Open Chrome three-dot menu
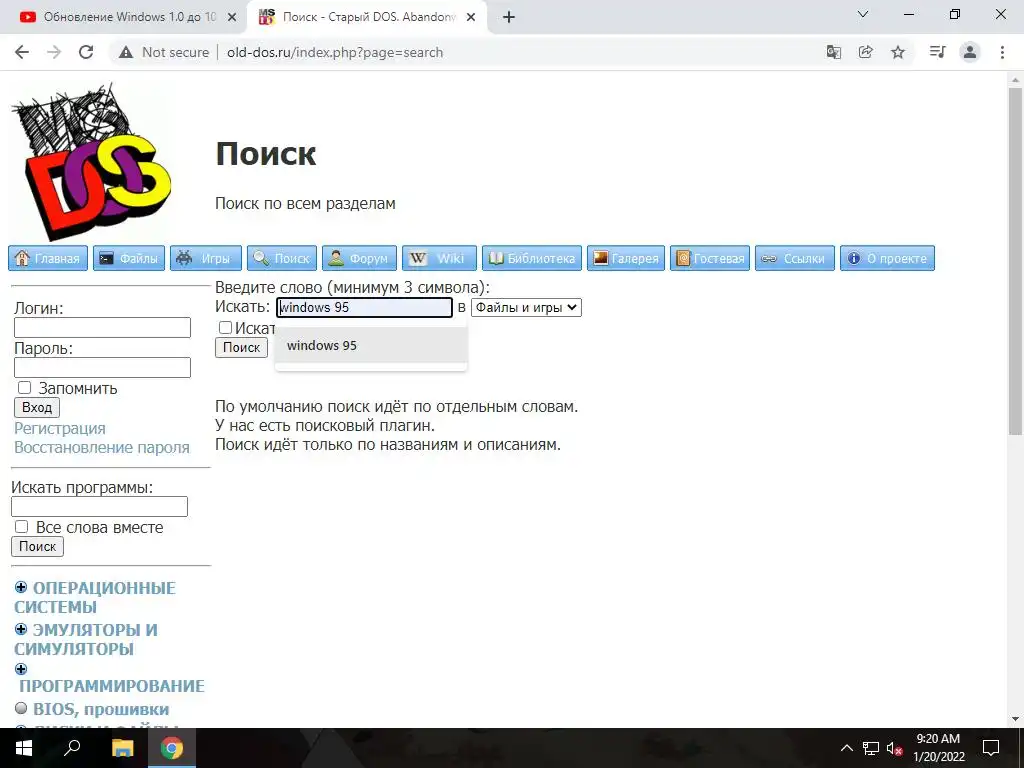The height and width of the screenshot is (768, 1024). [x=1002, y=52]
